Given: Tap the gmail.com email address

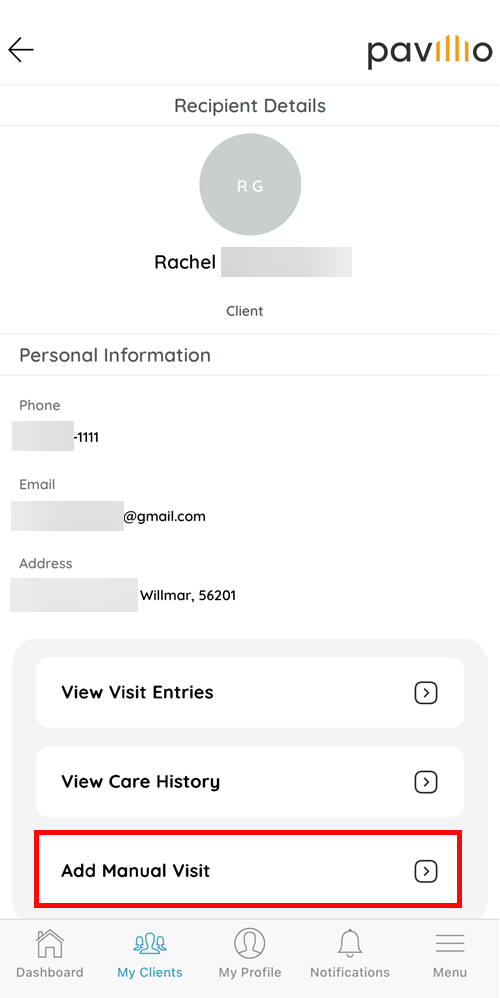Looking at the screenshot, I should (109, 516).
